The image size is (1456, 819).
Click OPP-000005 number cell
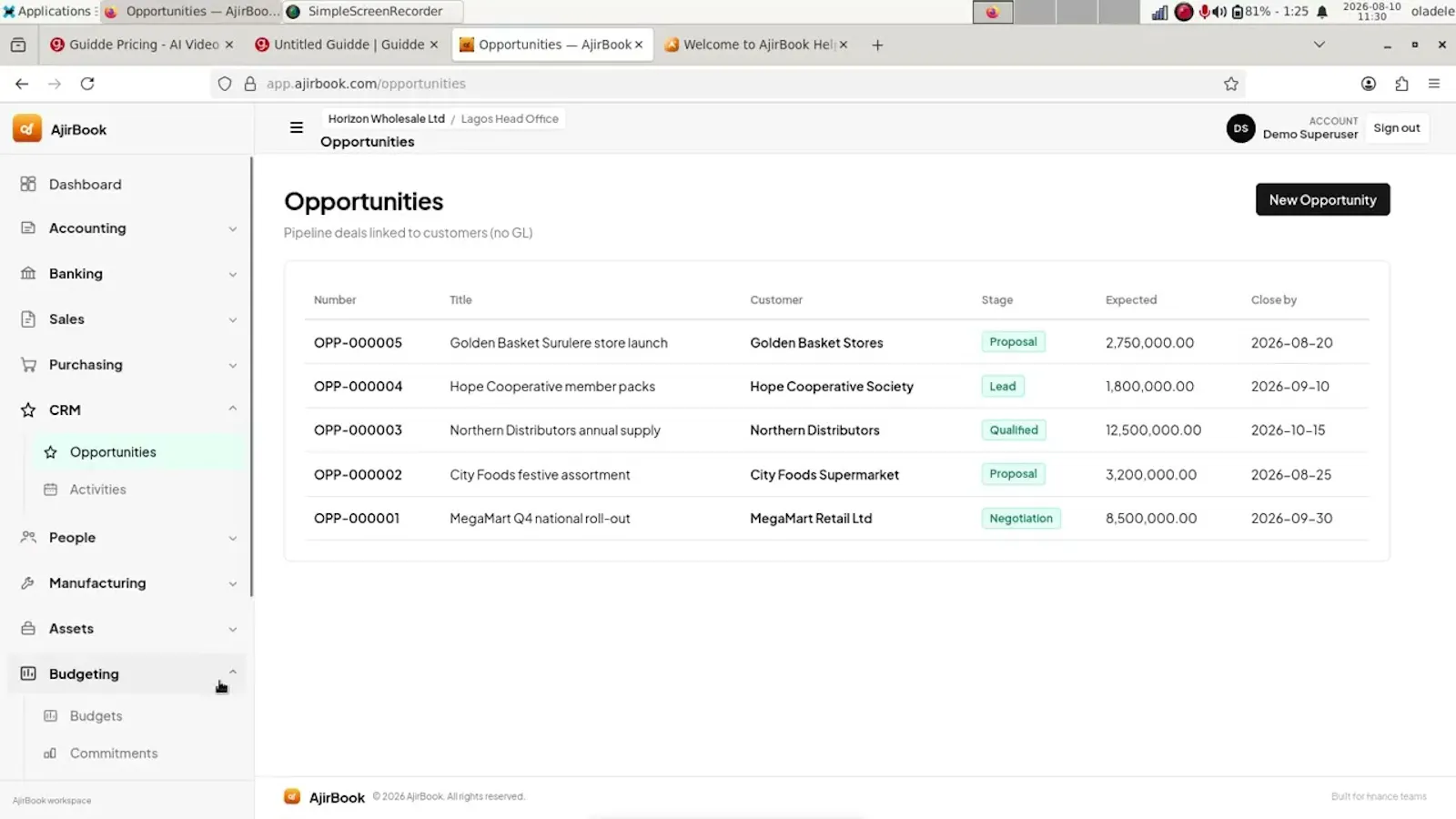tap(358, 343)
